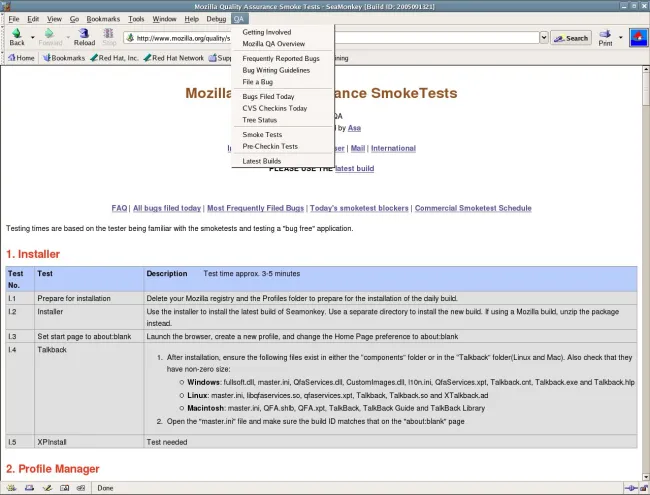
Task: Open the Print button dropdown arrow
Action: [621, 38]
